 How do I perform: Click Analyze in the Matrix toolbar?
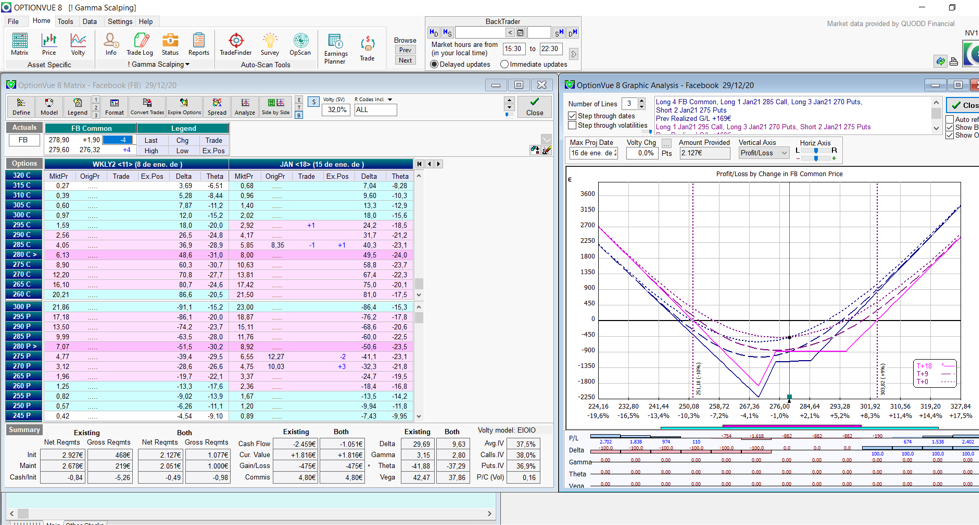(245, 107)
